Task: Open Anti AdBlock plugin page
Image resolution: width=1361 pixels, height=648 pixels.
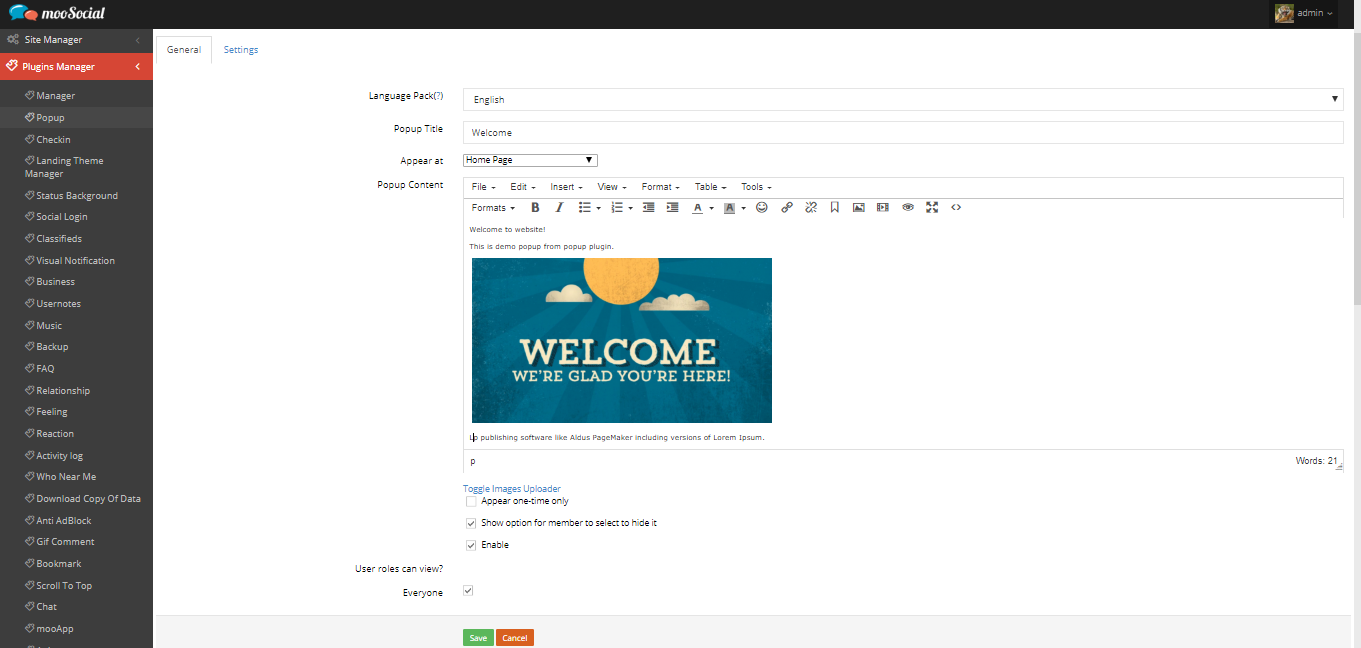Action: click(64, 521)
